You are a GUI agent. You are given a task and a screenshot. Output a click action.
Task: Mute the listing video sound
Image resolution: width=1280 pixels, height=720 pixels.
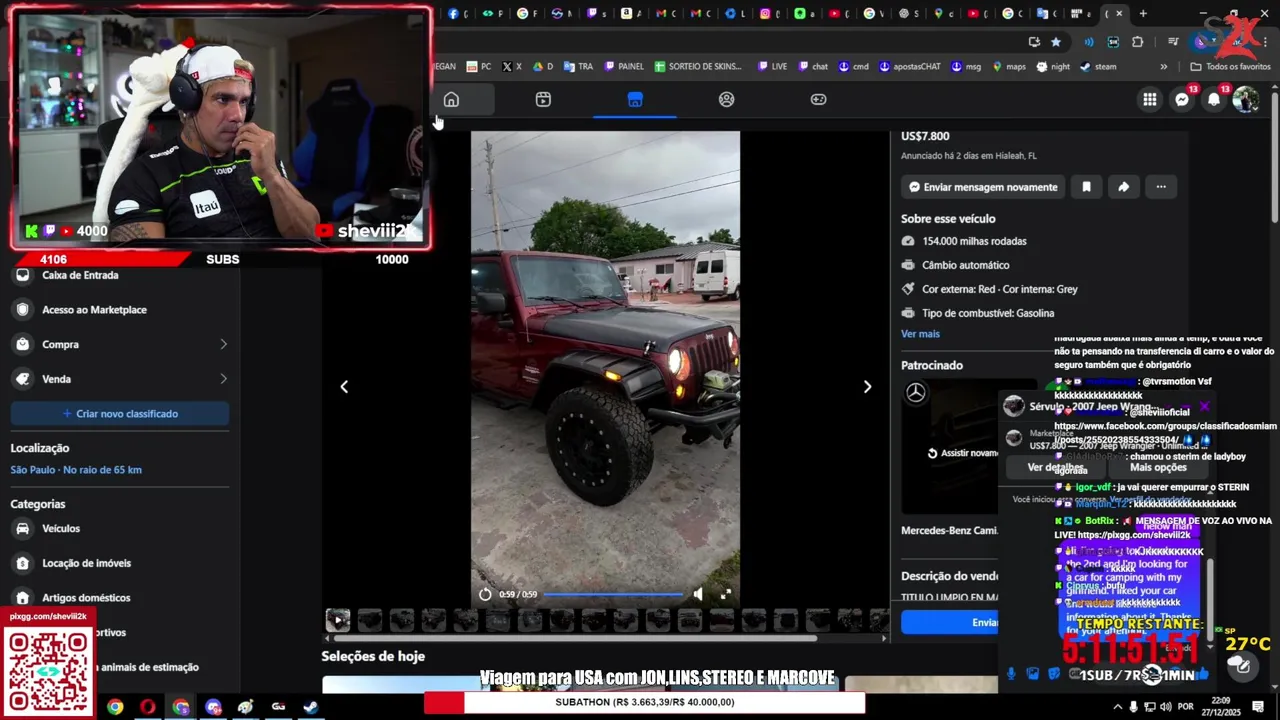pyautogui.click(x=698, y=594)
